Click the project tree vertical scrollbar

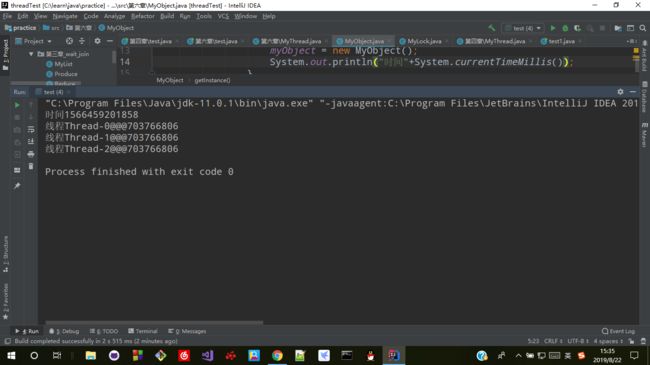(114, 57)
